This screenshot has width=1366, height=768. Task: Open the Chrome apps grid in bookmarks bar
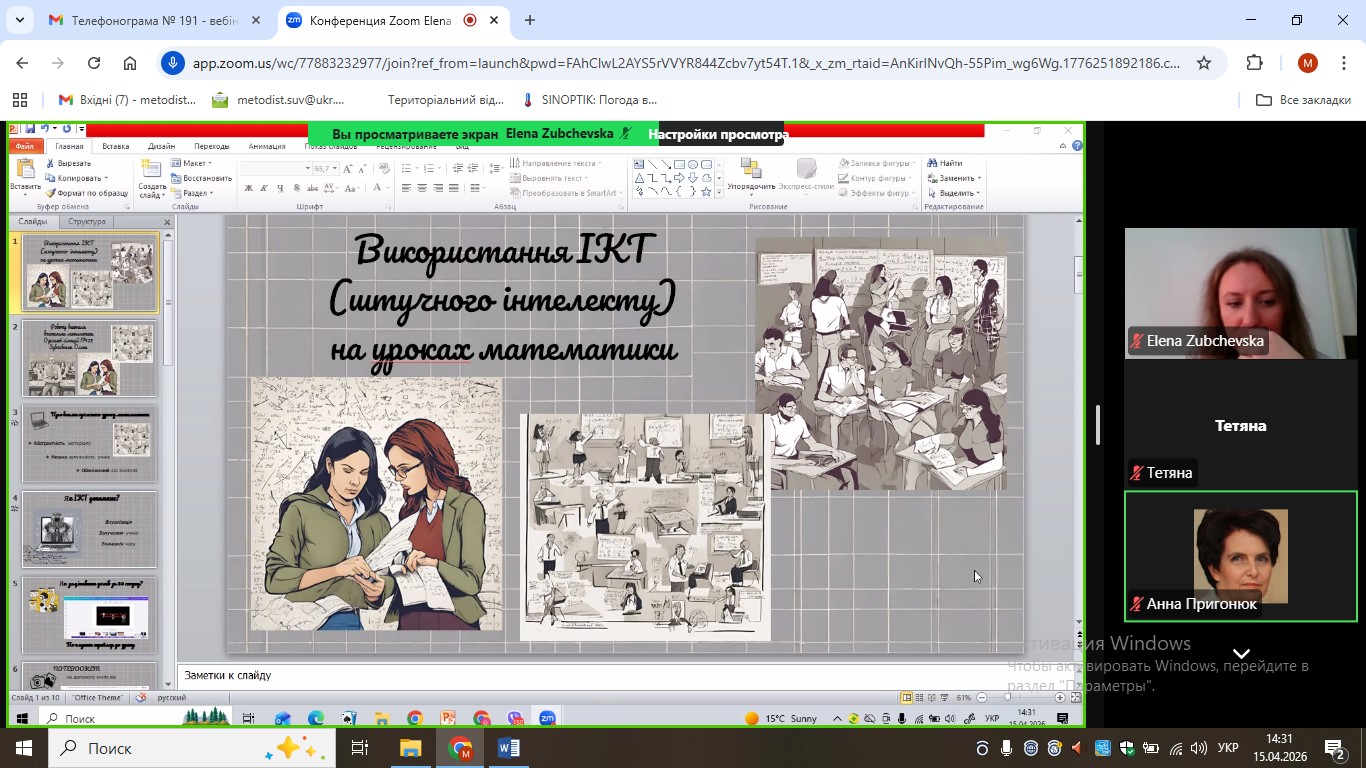[19, 100]
